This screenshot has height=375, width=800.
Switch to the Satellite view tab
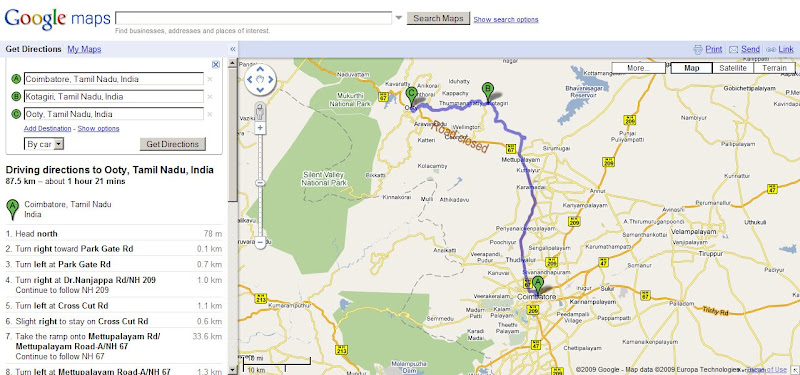733,68
